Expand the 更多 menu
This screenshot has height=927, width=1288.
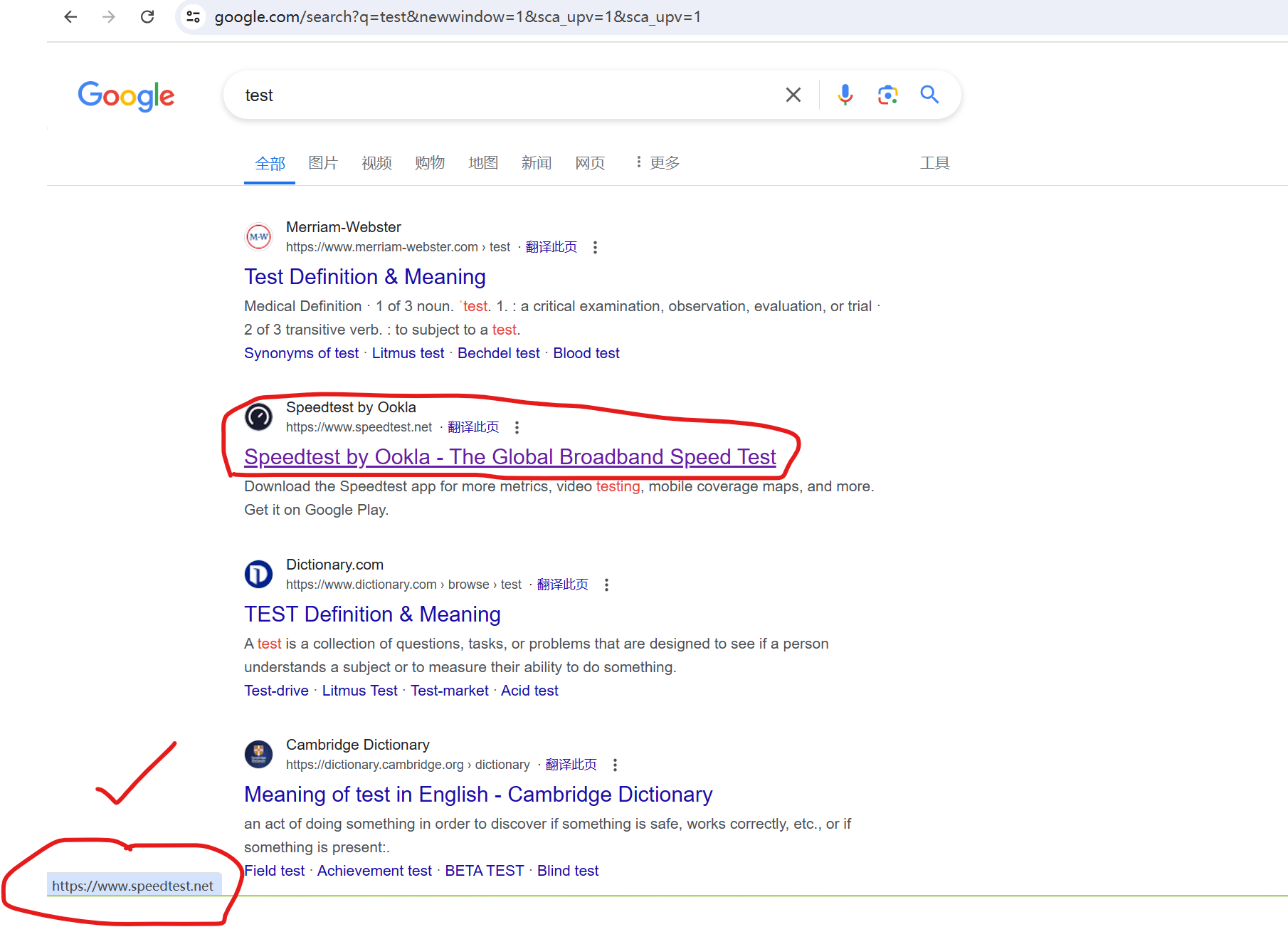click(658, 163)
